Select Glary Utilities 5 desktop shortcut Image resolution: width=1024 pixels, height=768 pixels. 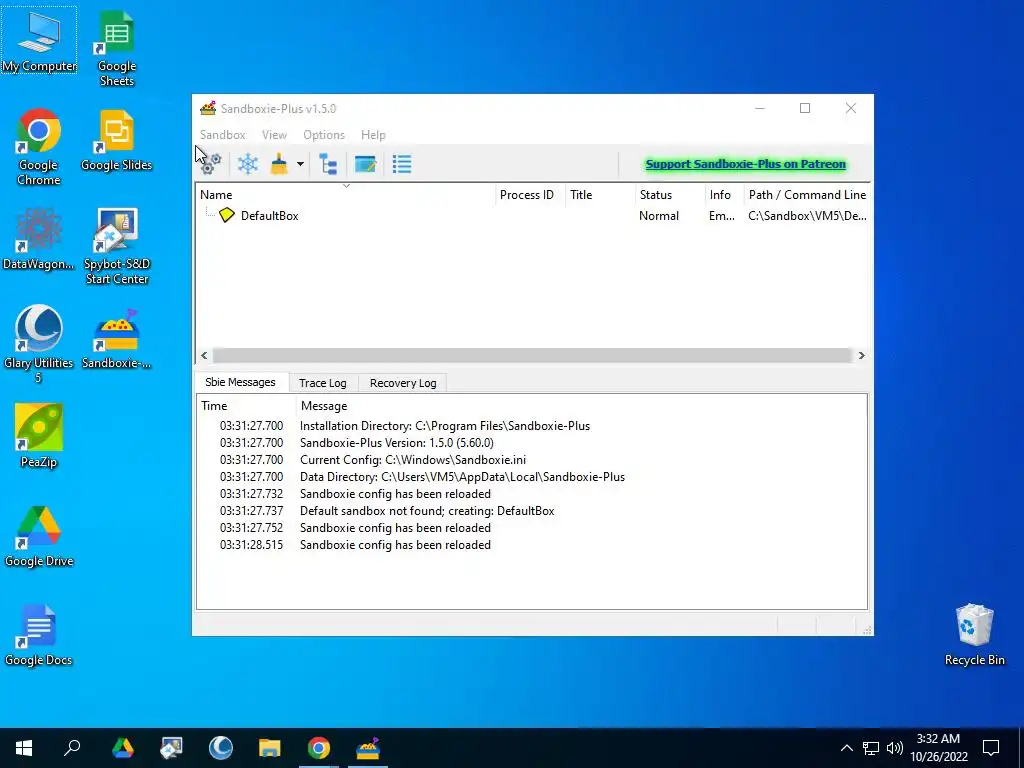[x=39, y=345]
